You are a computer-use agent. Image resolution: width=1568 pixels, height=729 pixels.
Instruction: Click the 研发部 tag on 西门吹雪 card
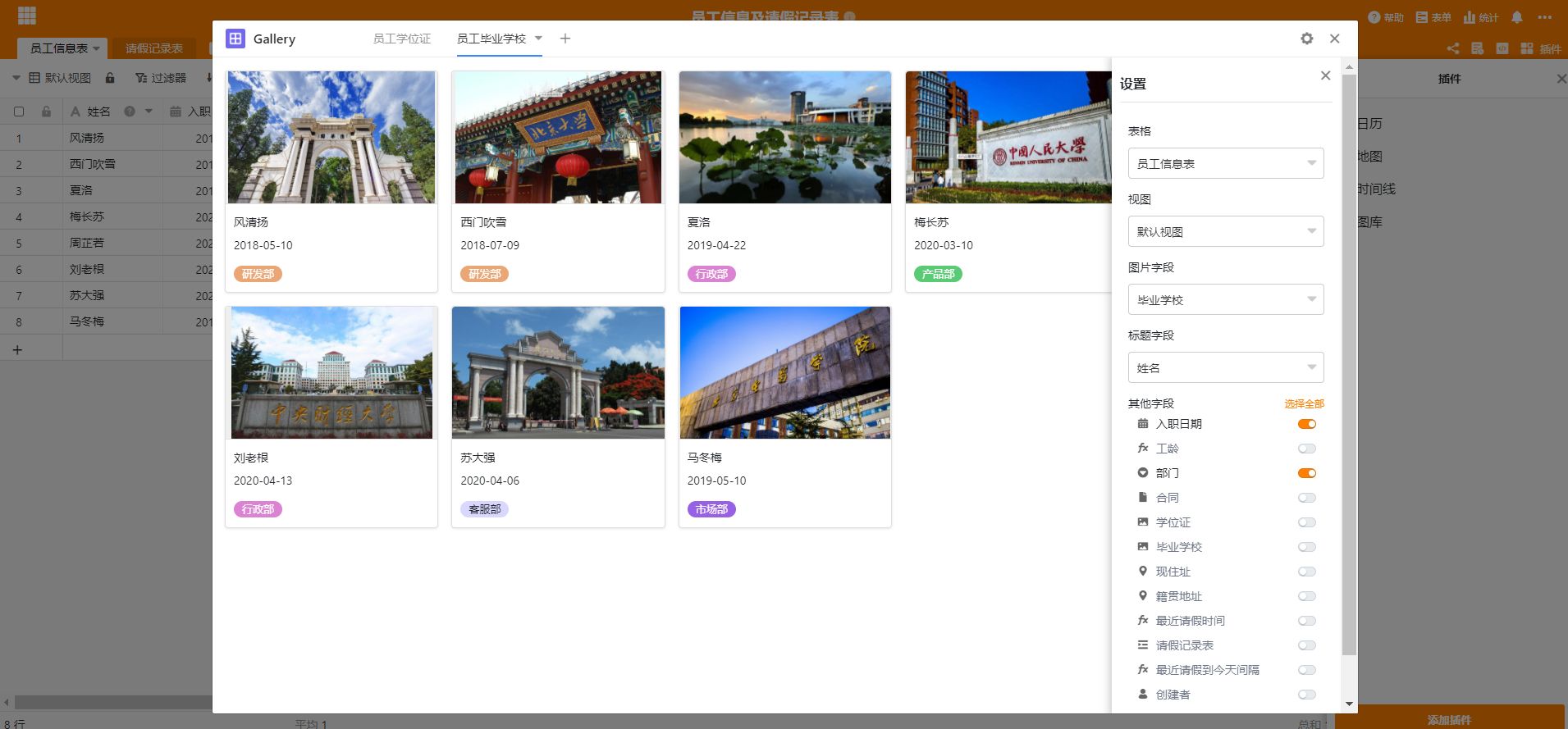[x=485, y=274]
